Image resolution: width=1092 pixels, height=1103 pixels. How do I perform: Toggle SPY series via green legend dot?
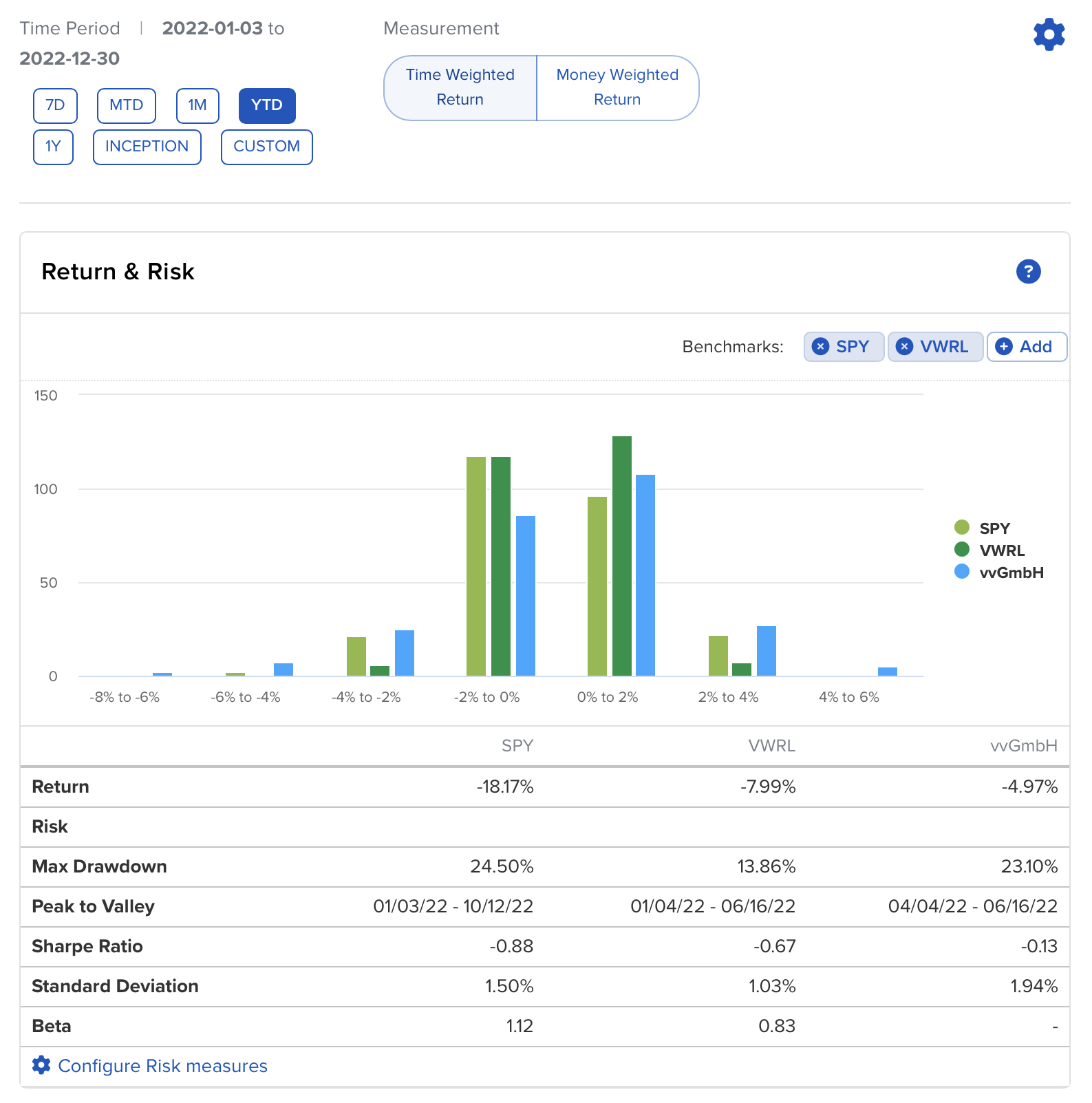tap(962, 528)
